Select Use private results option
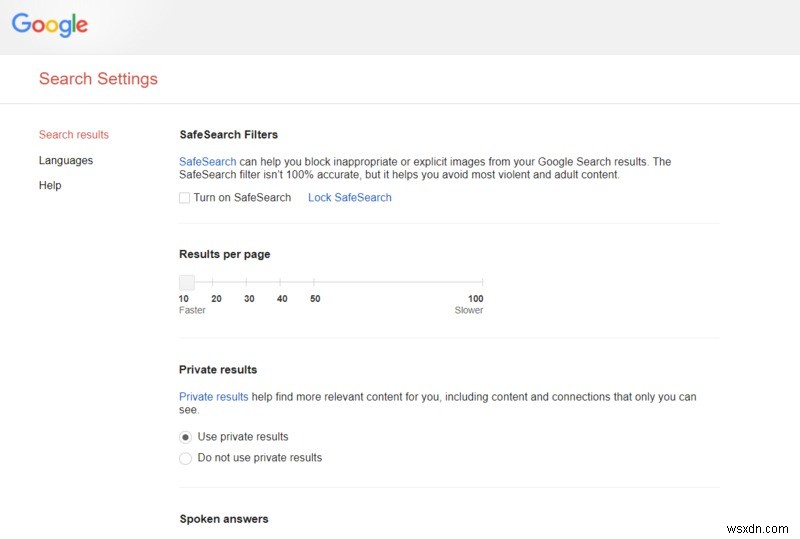Viewport: 800px width, 539px height. (185, 437)
